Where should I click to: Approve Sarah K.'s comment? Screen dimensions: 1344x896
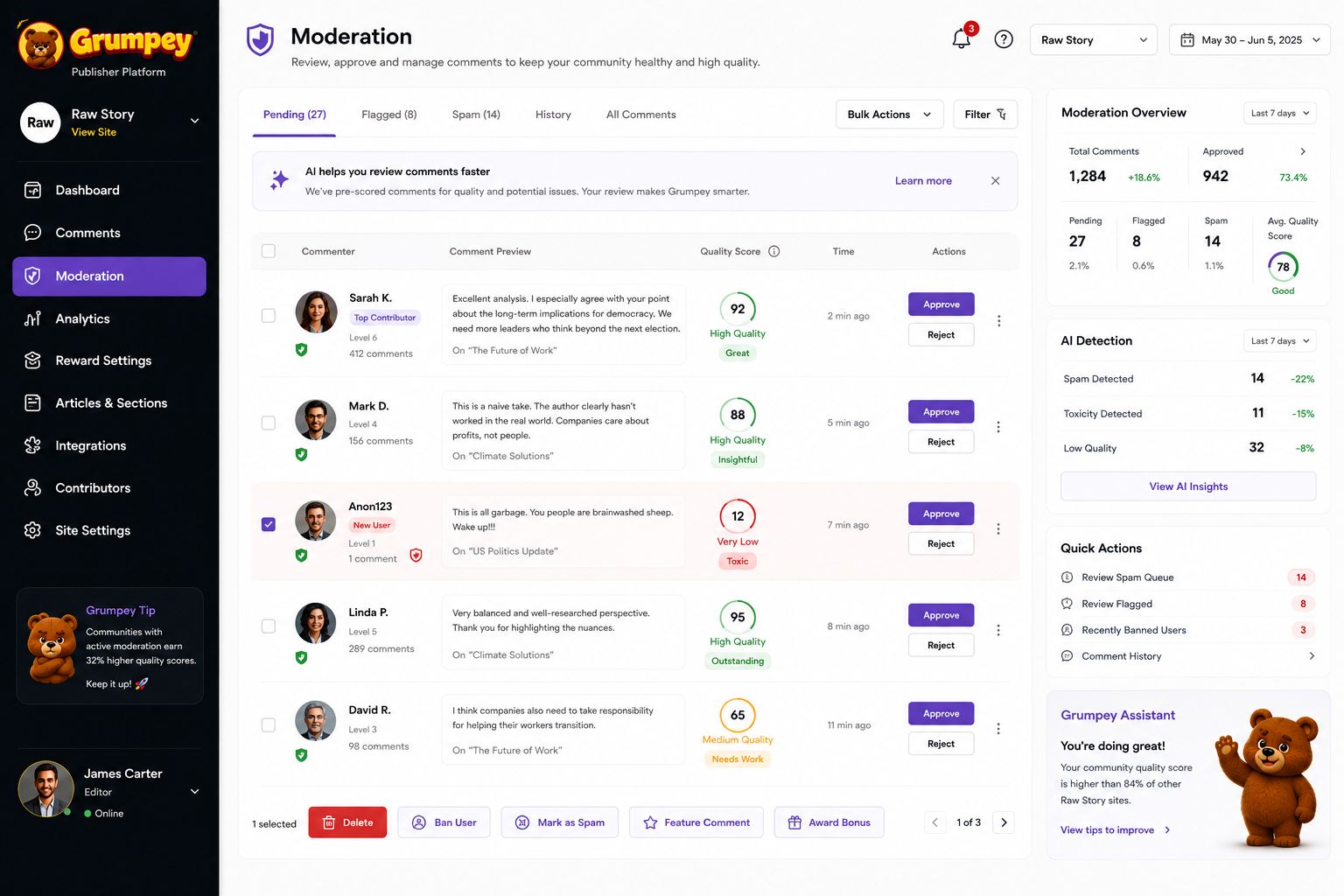(941, 304)
